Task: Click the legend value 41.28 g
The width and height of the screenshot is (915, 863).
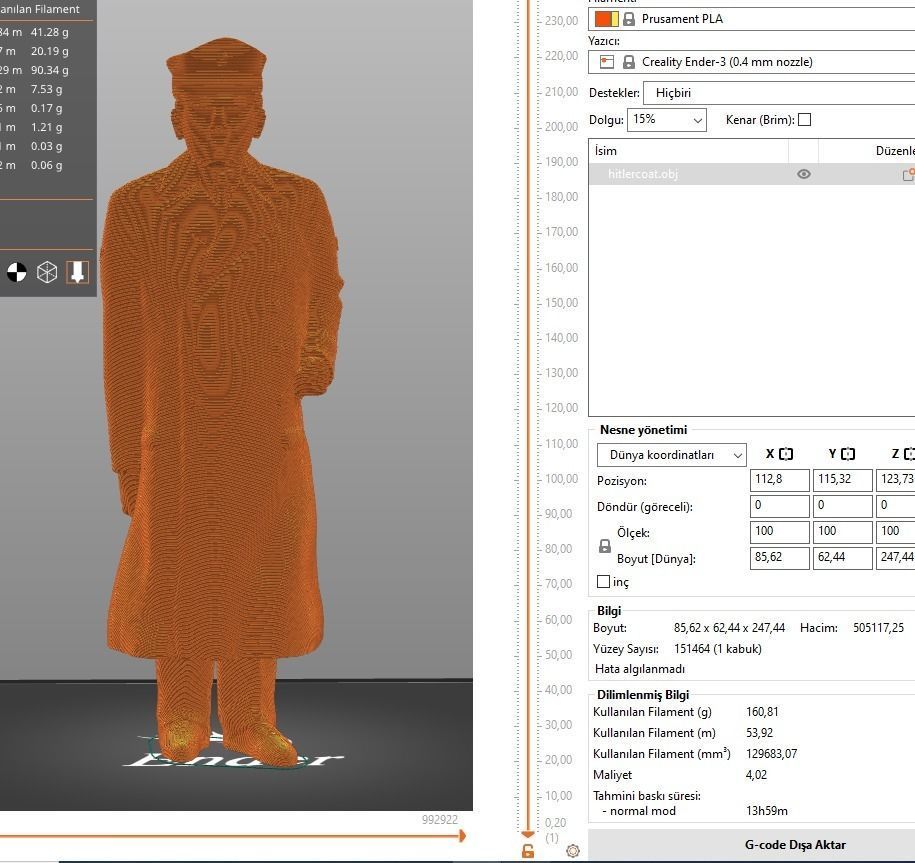Action: (x=50, y=32)
